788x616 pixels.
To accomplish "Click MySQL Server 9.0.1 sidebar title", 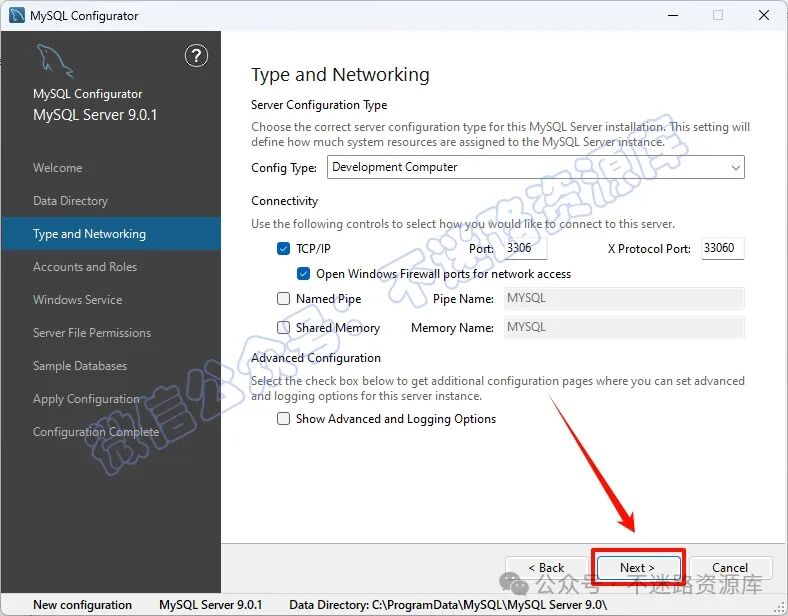I will tap(95, 115).
